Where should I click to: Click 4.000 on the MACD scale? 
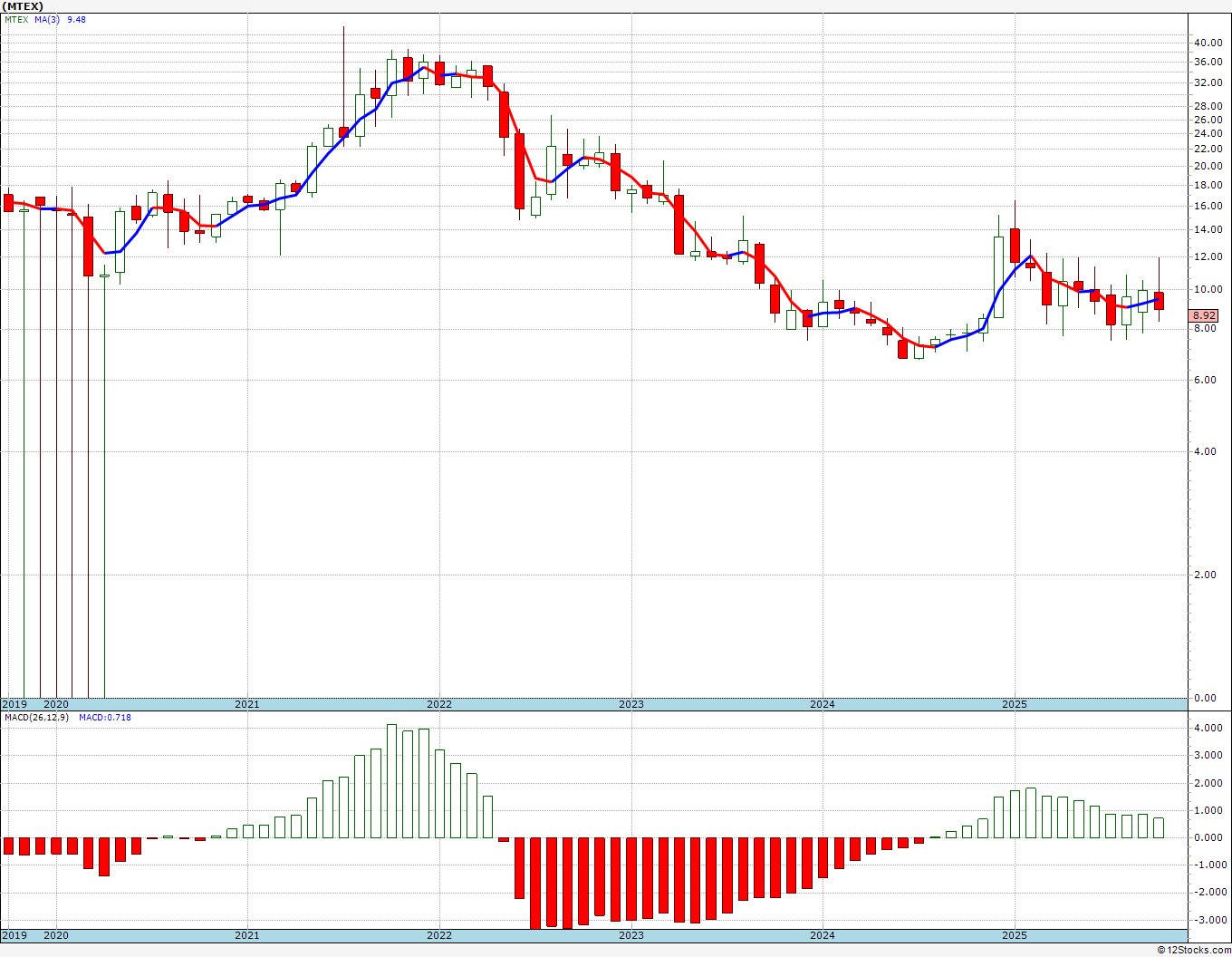tap(1208, 728)
